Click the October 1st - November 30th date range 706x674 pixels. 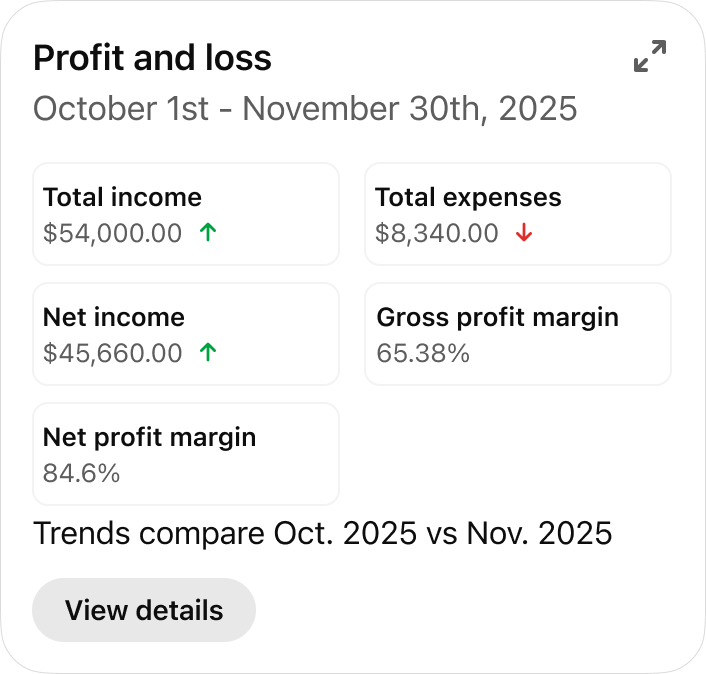click(x=305, y=108)
